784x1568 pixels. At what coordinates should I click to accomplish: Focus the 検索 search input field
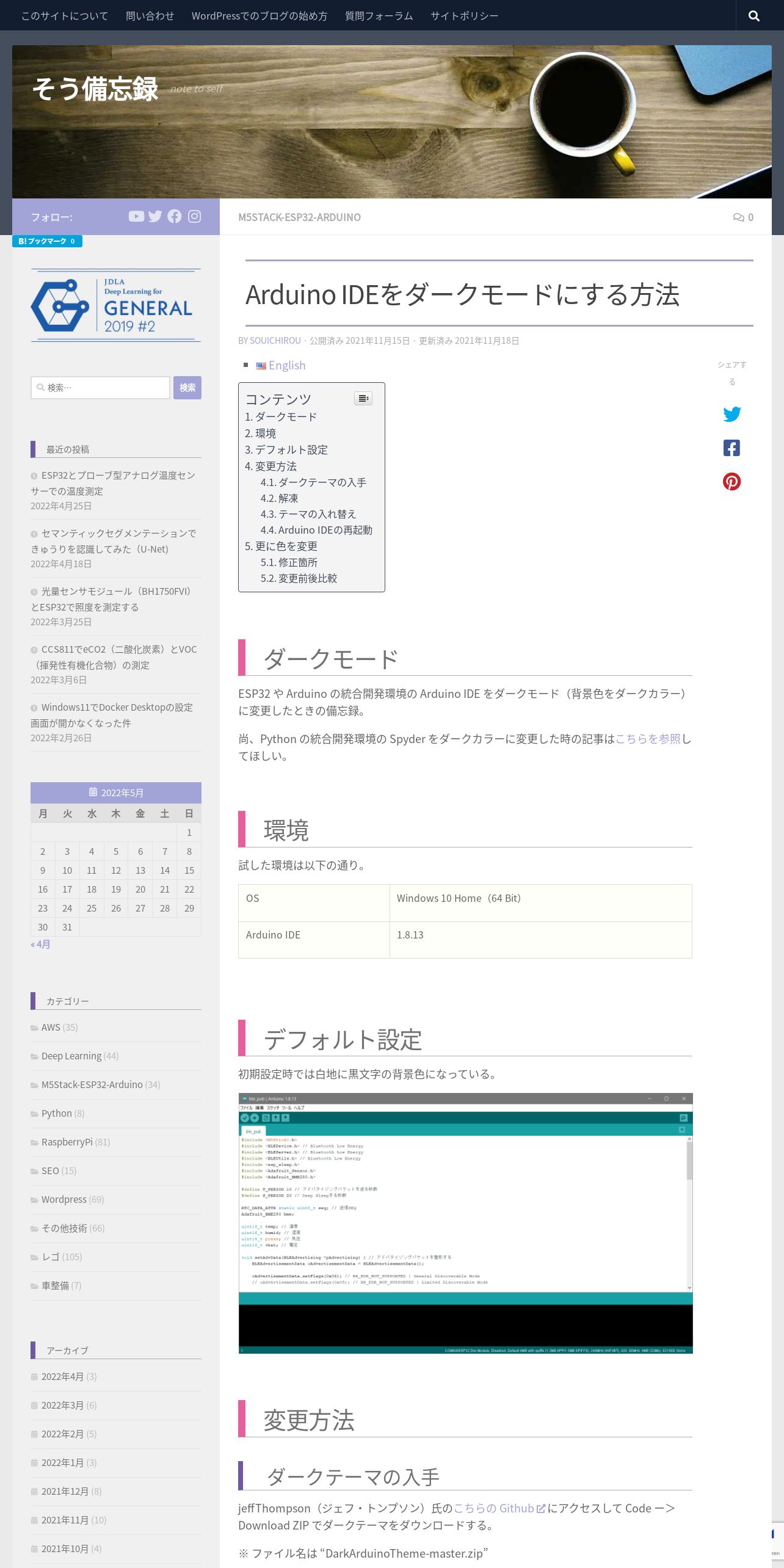pyautogui.click(x=100, y=388)
